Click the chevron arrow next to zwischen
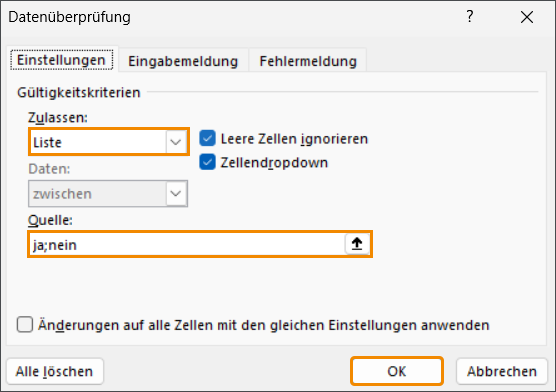556x392 pixels. click(176, 194)
